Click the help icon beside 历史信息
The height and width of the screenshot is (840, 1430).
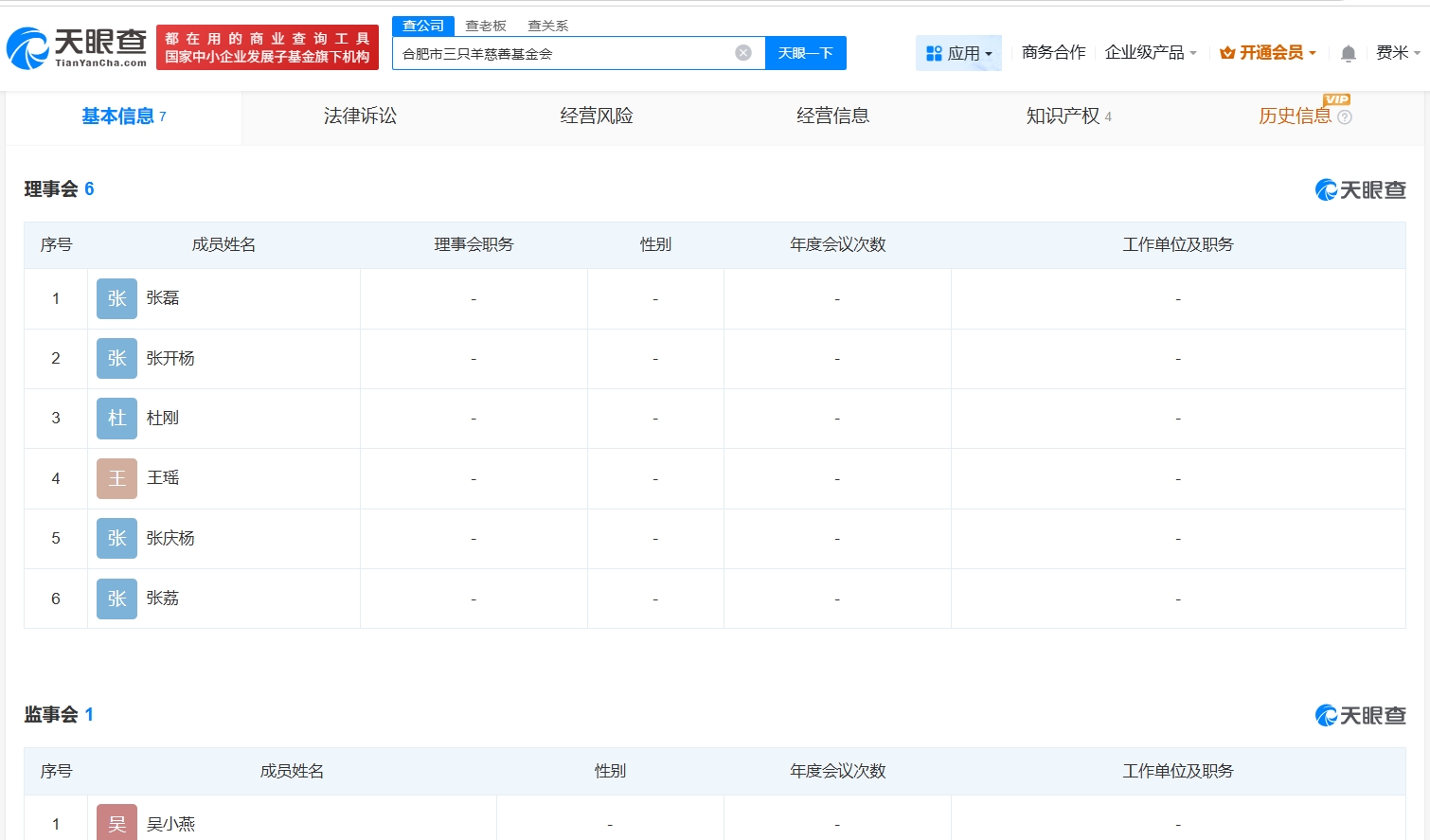tap(1345, 117)
